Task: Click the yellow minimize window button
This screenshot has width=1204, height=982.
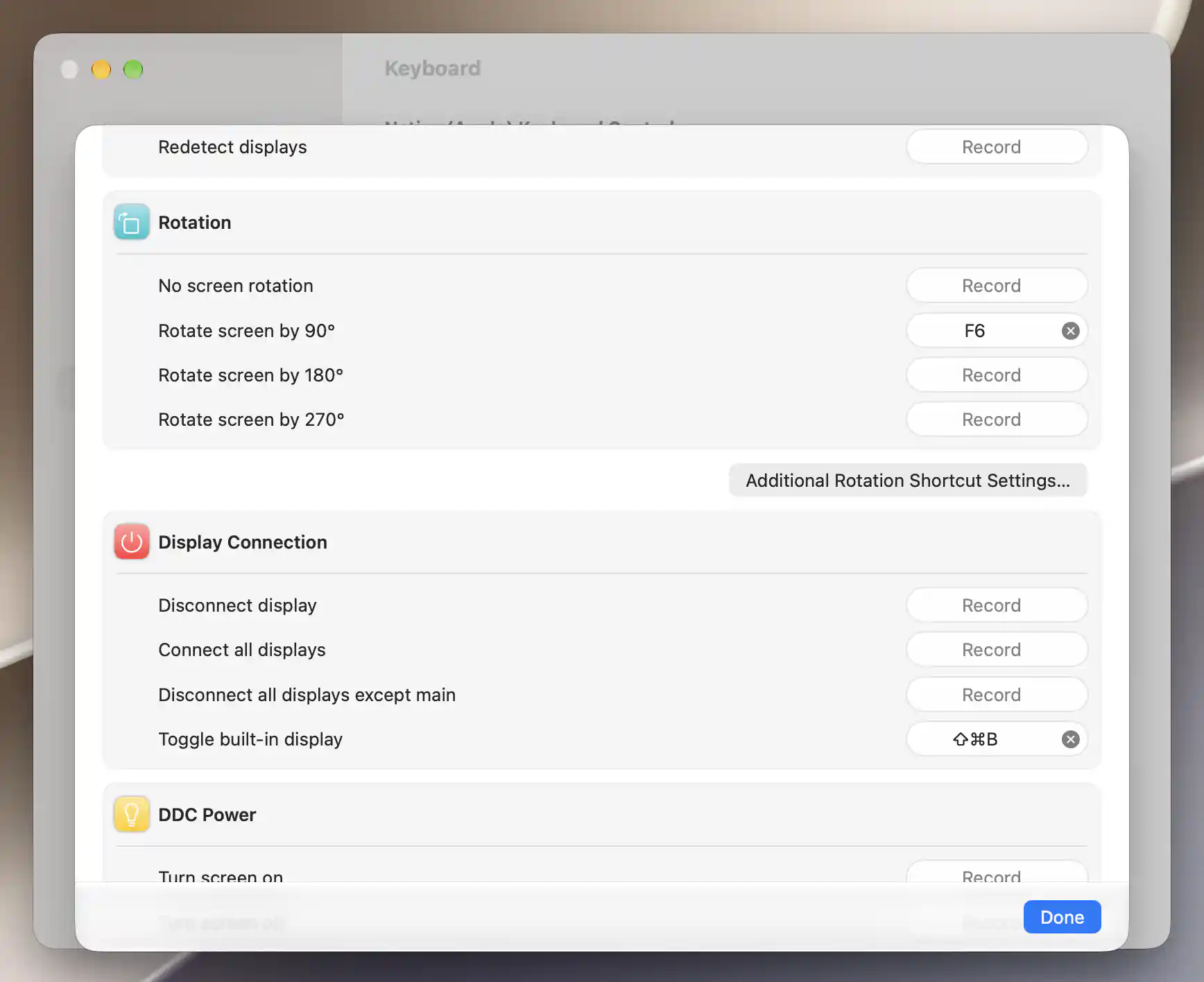Action: [x=101, y=69]
